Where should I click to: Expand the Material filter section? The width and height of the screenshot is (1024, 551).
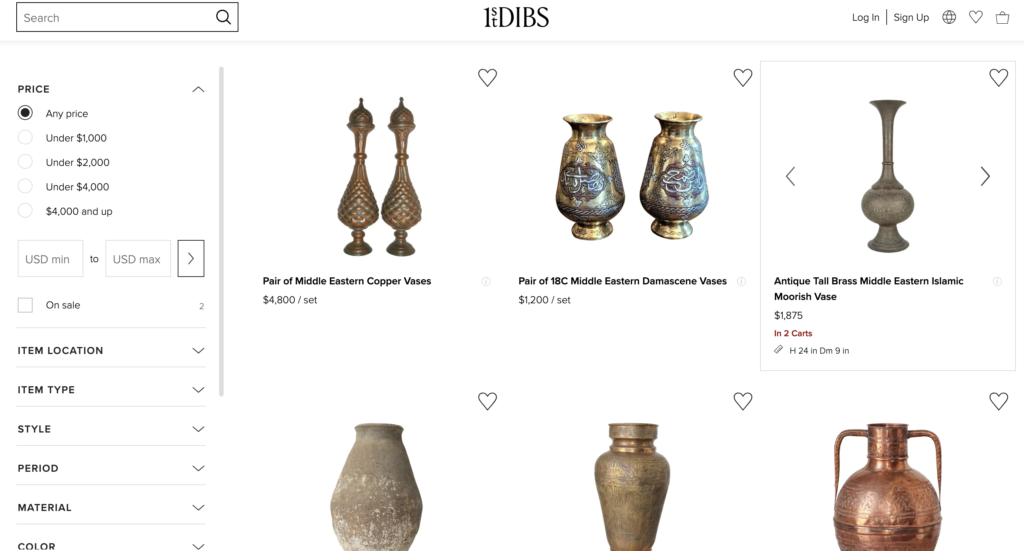(x=111, y=508)
